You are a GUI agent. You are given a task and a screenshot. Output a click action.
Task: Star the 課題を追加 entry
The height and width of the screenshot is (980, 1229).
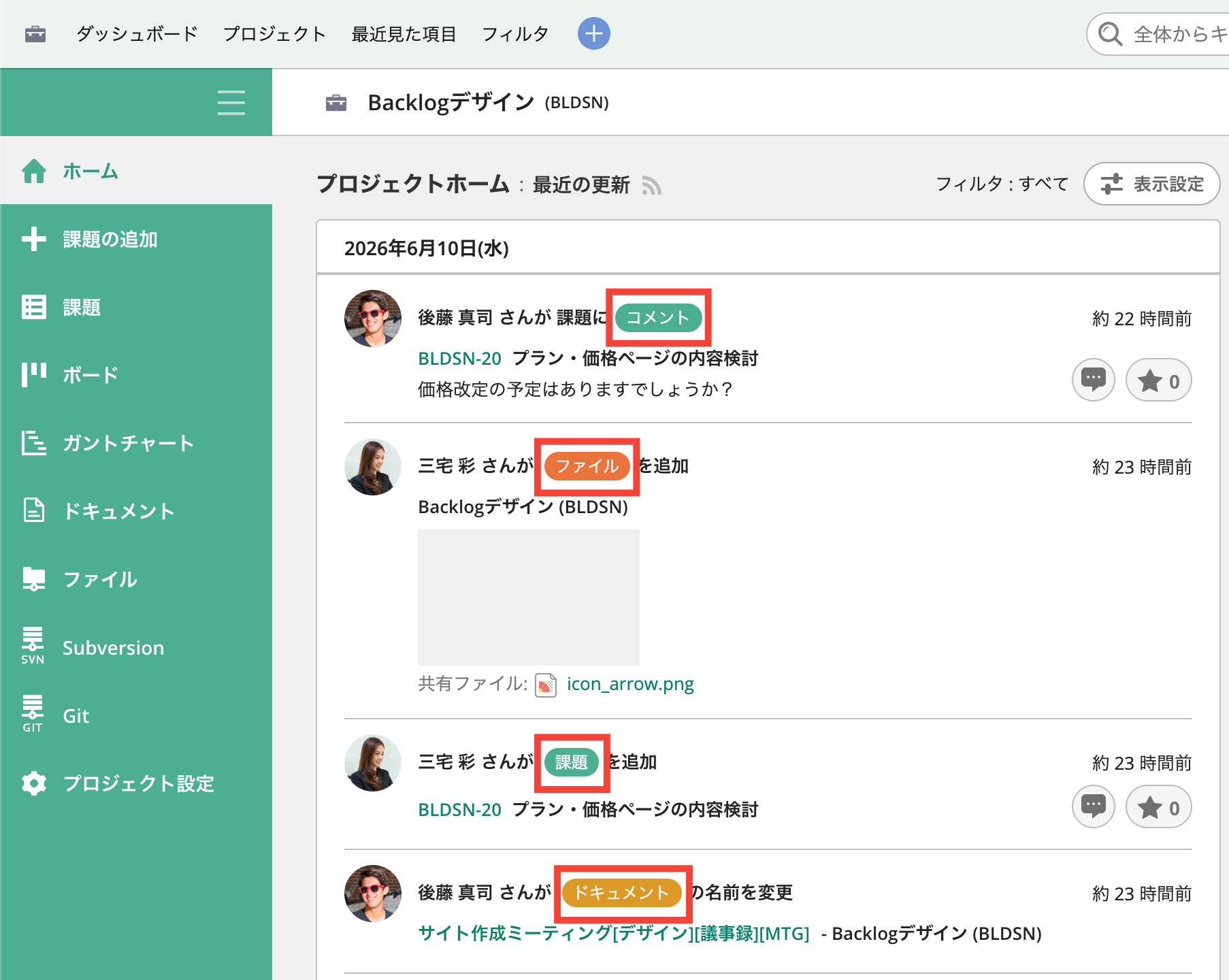click(1159, 806)
